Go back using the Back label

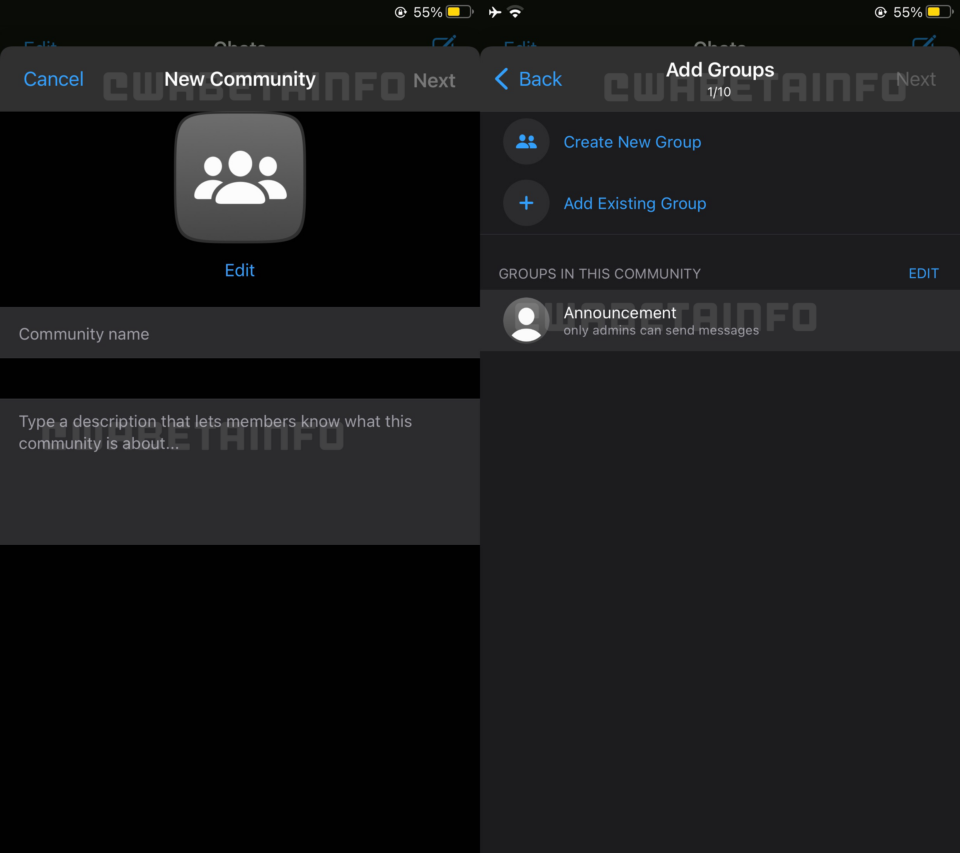point(540,79)
